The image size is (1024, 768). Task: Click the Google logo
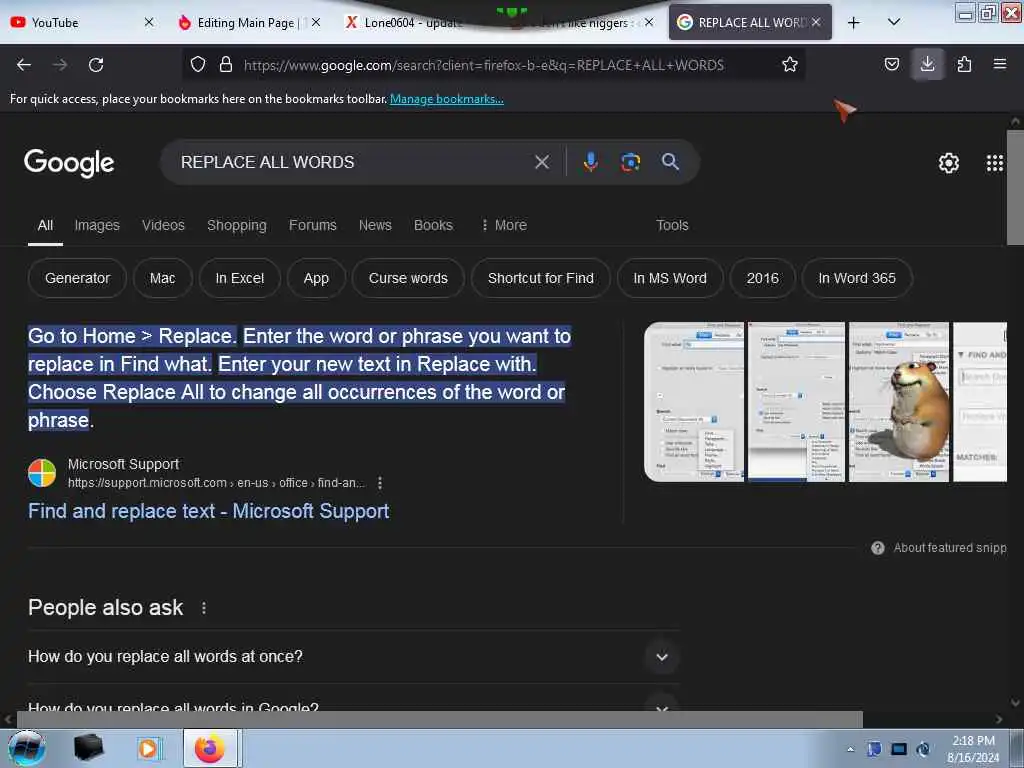pos(69,163)
